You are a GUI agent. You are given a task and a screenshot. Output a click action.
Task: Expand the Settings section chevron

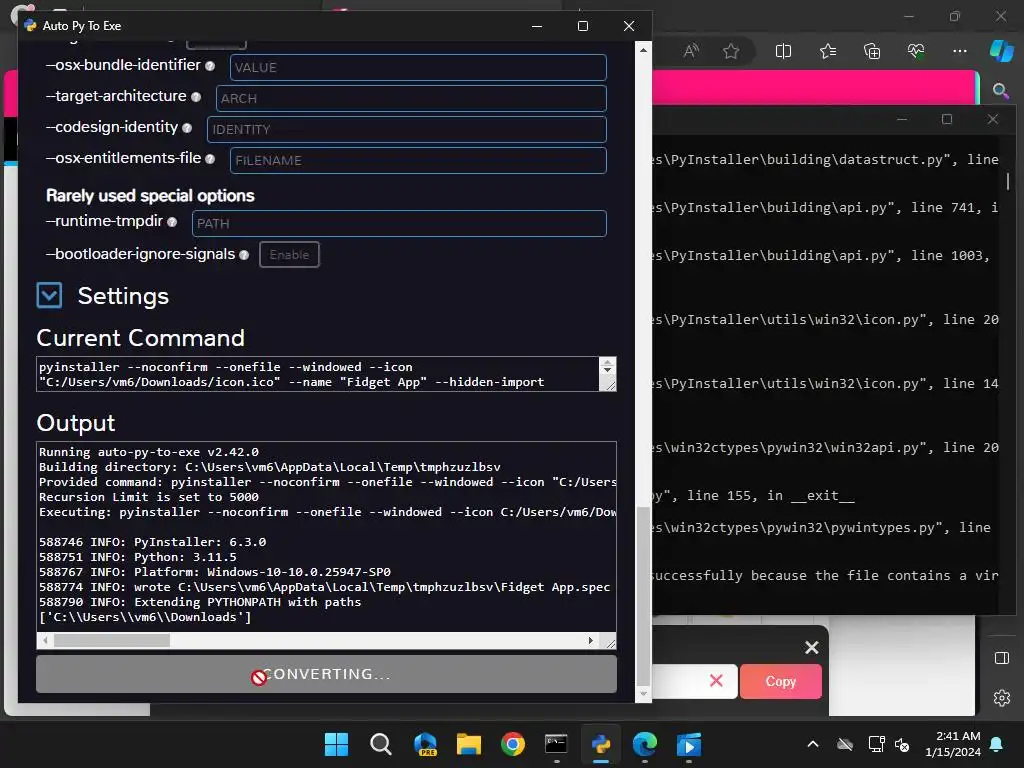click(50, 295)
